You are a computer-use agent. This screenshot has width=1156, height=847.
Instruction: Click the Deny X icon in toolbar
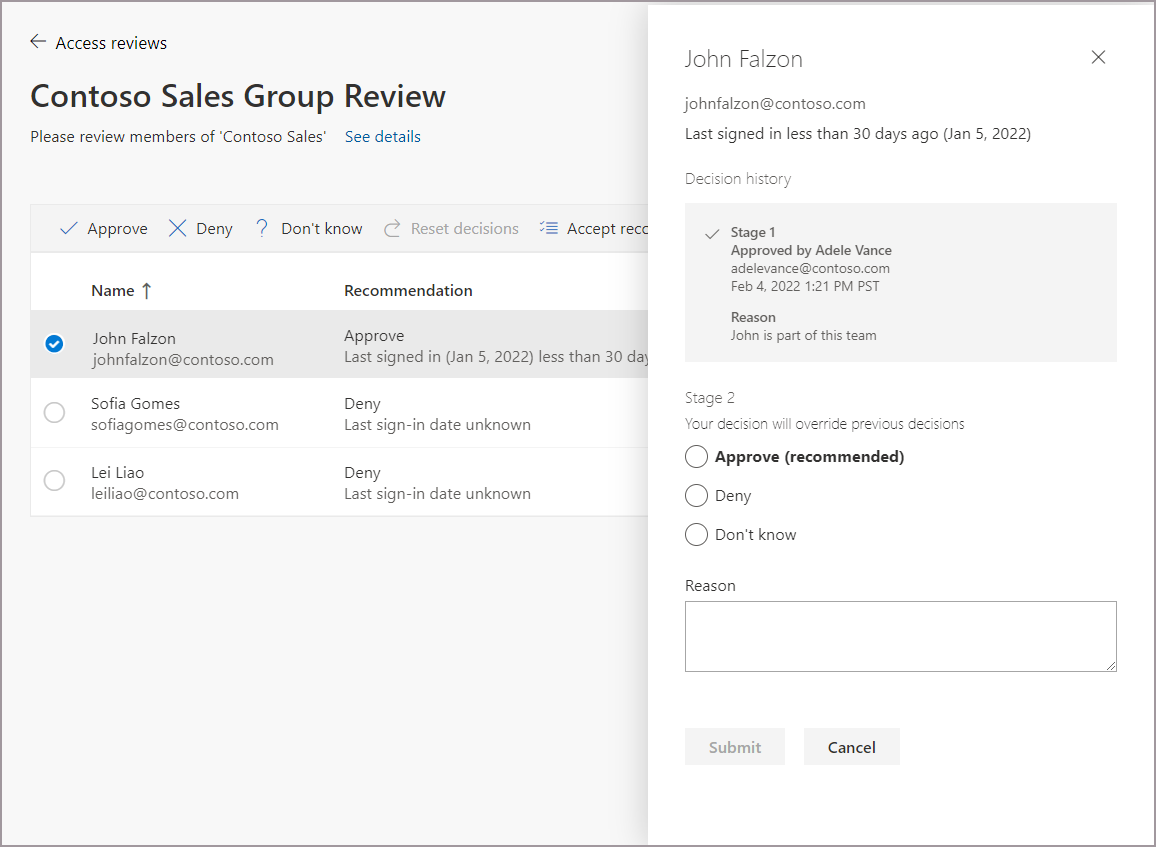pyautogui.click(x=178, y=229)
